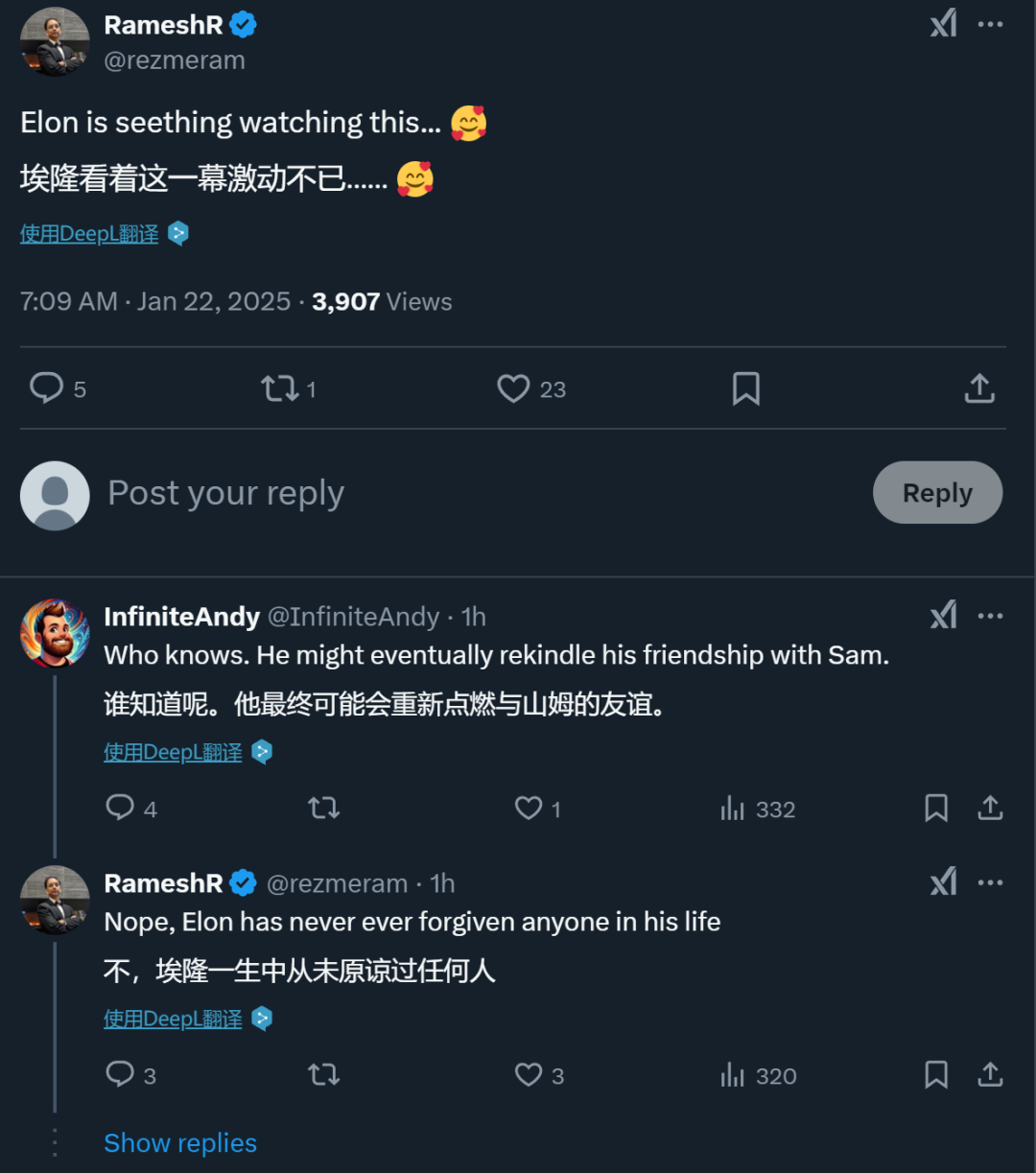Expand the thread with Show replies
1036x1173 pixels.
[x=180, y=1143]
